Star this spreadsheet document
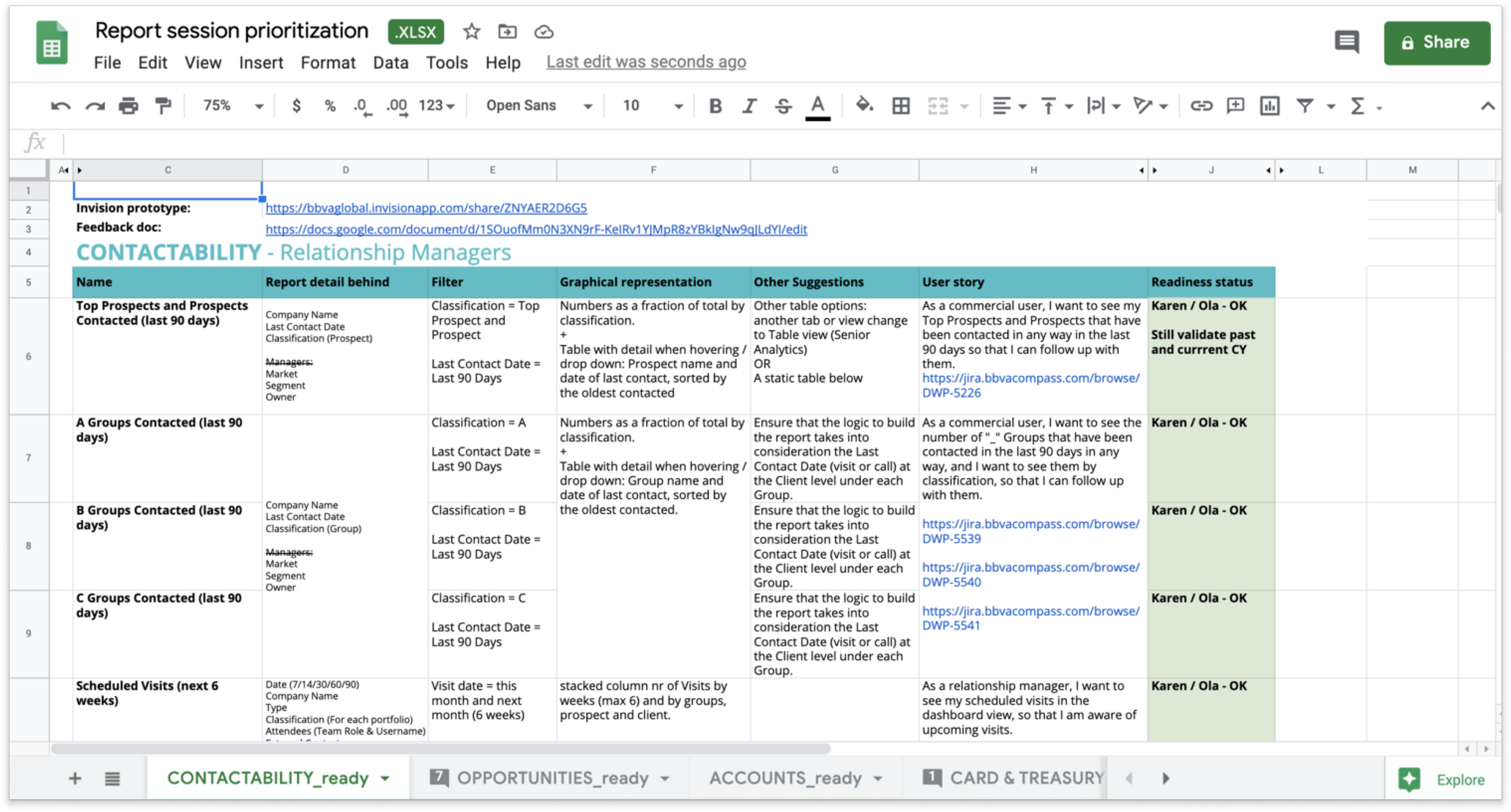1511x812 pixels. 471,31
